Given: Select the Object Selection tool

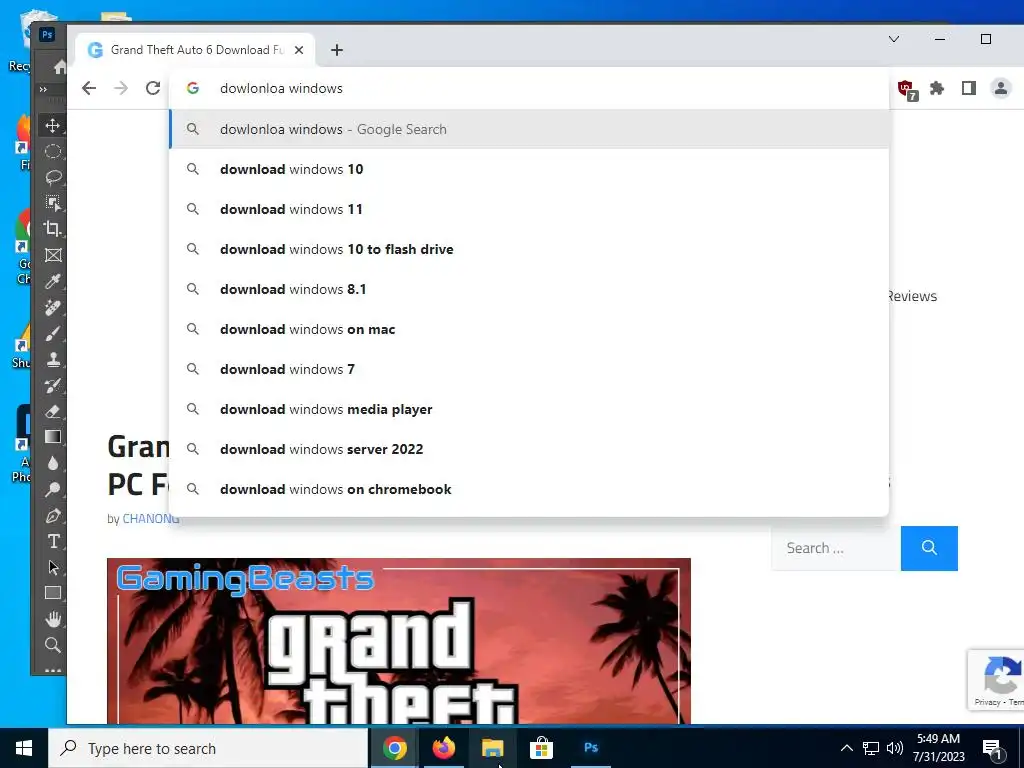Looking at the screenshot, I should [x=53, y=203].
